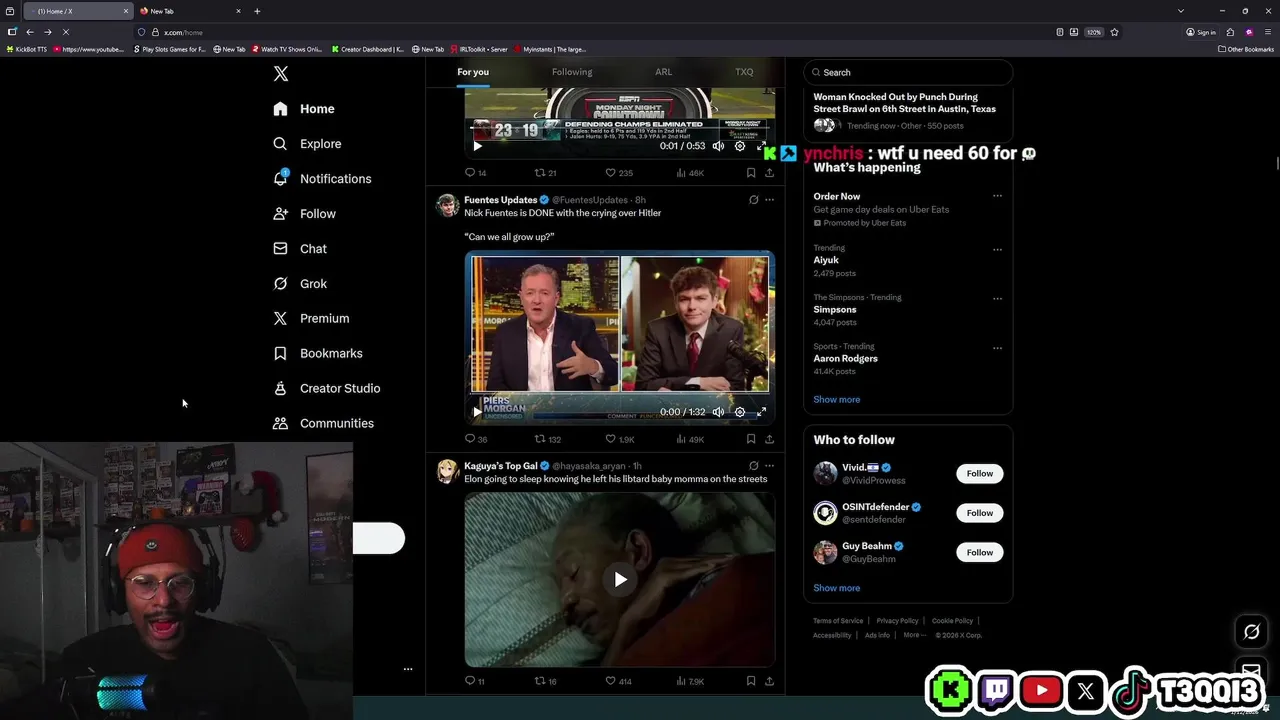1280x720 pixels.
Task: Mute the Piers Morgan video
Action: click(x=718, y=412)
